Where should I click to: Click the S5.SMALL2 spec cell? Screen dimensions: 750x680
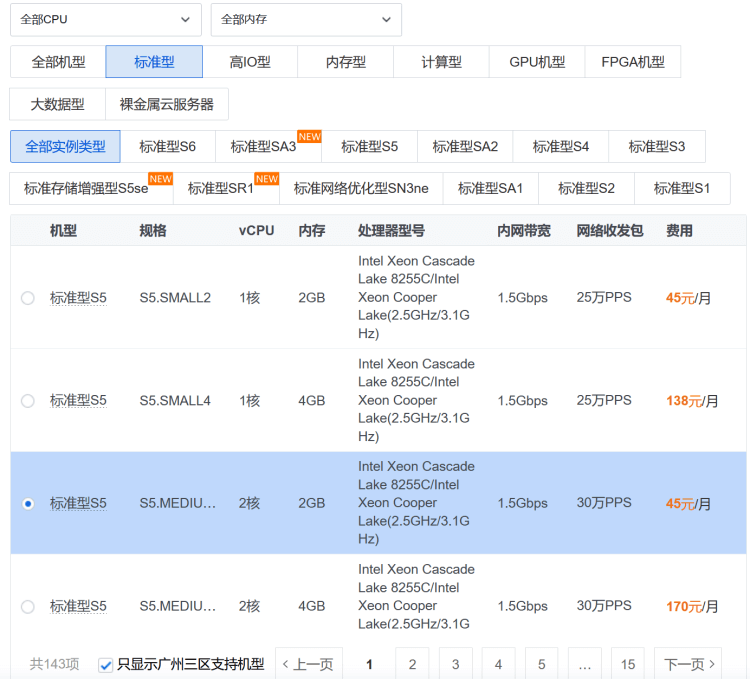[175, 298]
